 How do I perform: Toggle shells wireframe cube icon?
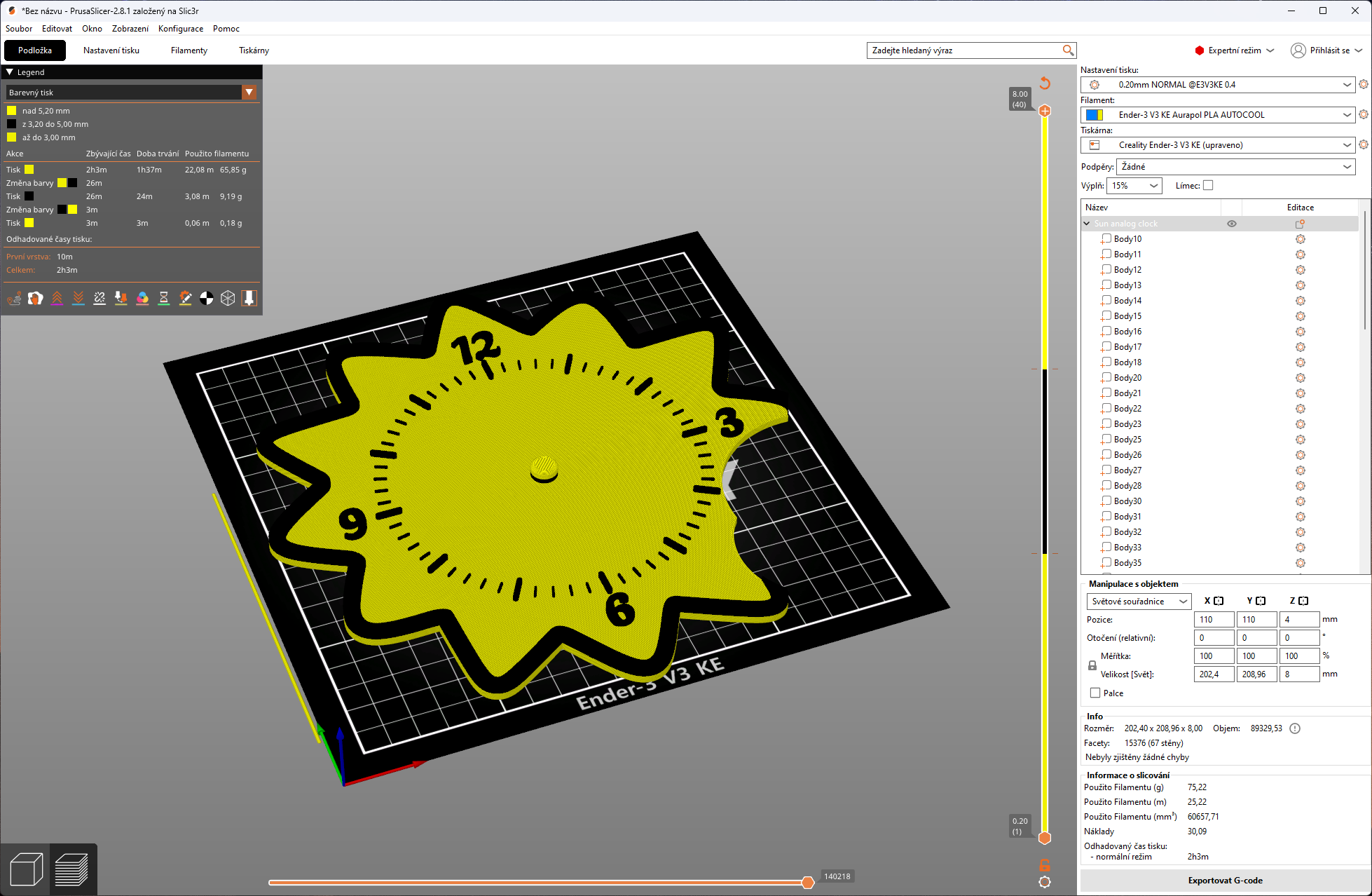(x=228, y=299)
